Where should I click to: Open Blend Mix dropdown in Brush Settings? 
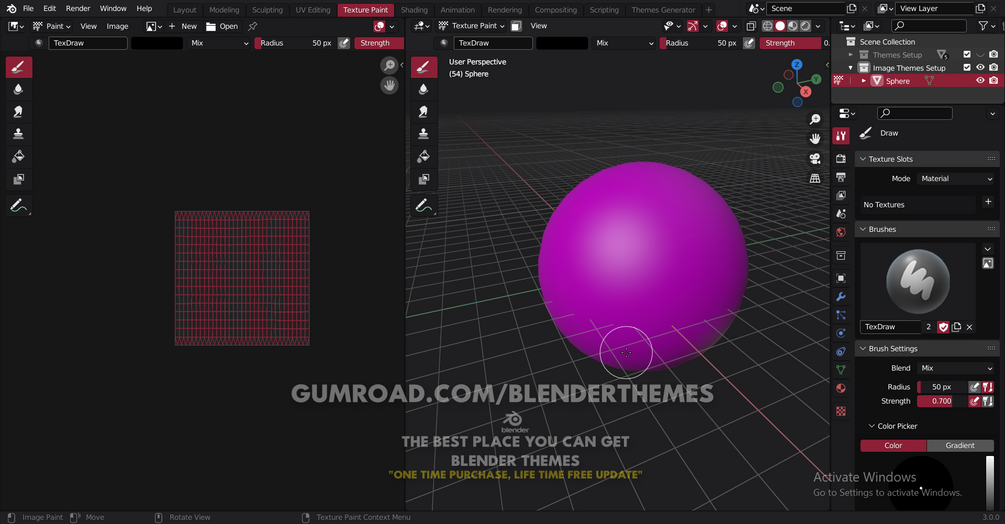click(956, 368)
